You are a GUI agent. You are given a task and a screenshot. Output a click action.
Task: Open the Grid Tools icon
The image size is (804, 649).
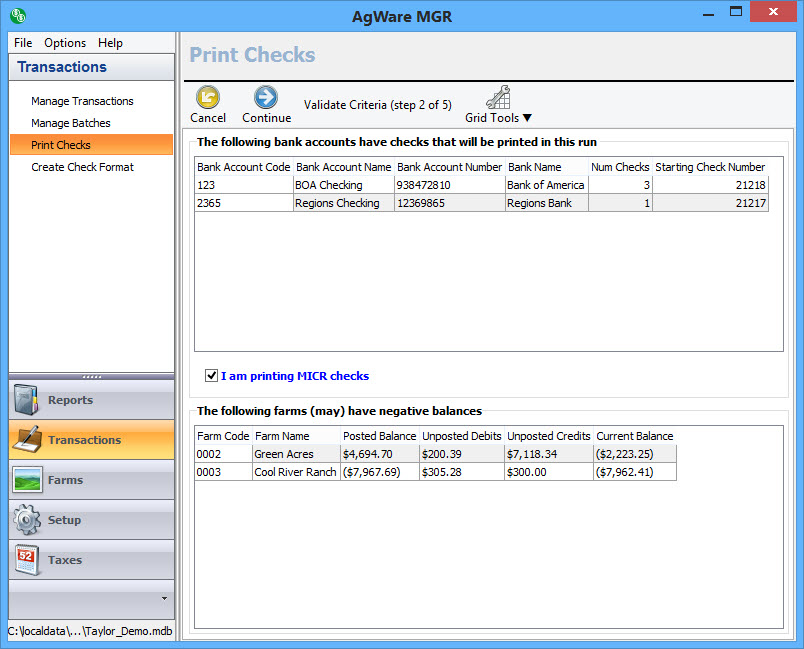[498, 97]
